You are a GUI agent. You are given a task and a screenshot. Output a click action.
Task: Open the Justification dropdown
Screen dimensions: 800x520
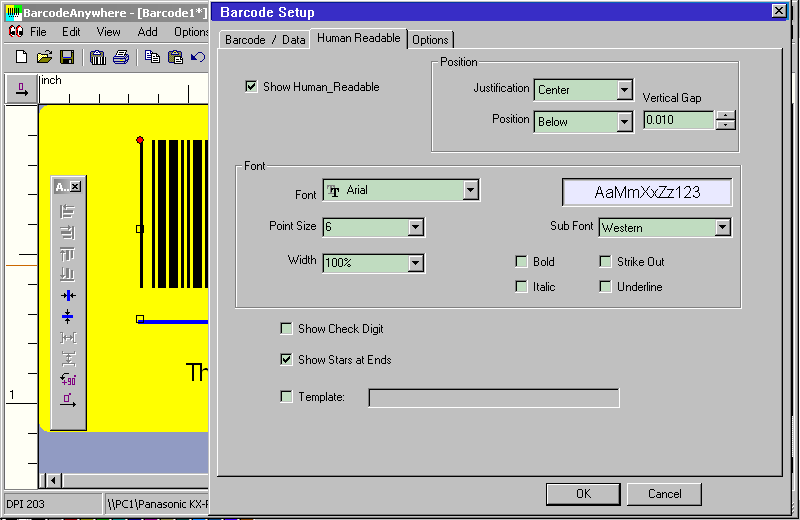pos(624,90)
